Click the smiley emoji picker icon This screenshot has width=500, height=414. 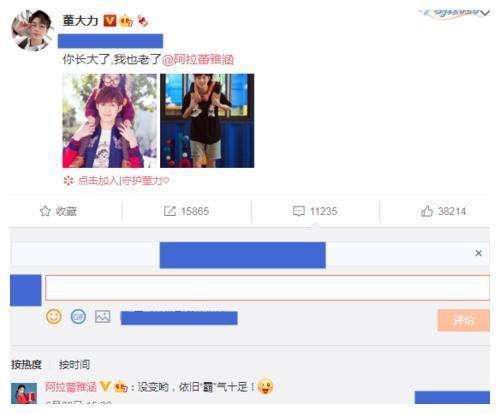click(54, 316)
